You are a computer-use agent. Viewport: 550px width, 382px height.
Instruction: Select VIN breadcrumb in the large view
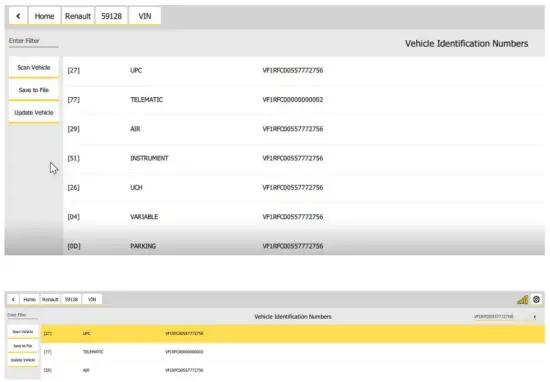tap(145, 16)
